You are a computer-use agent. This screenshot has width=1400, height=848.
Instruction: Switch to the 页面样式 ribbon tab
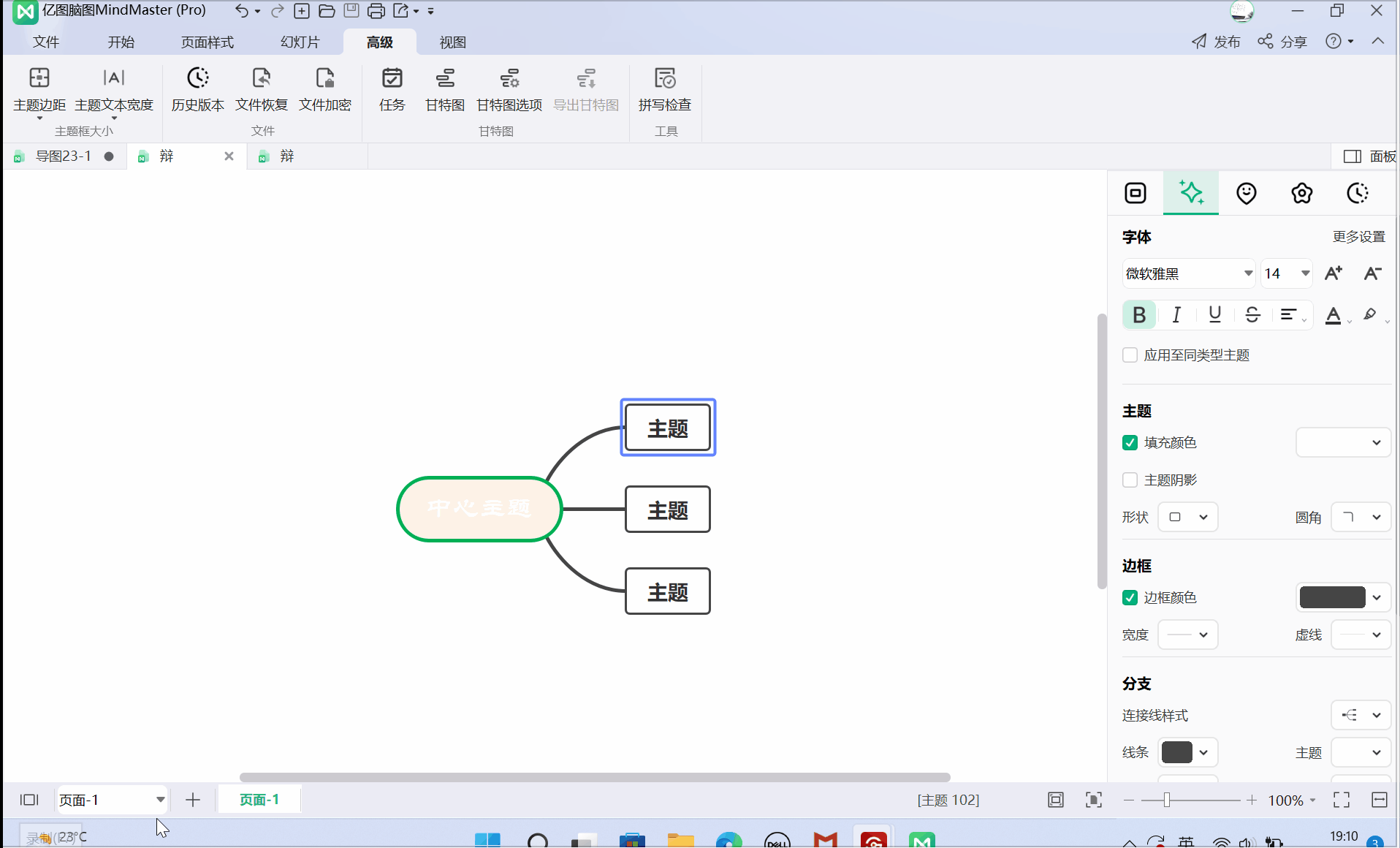point(208,42)
